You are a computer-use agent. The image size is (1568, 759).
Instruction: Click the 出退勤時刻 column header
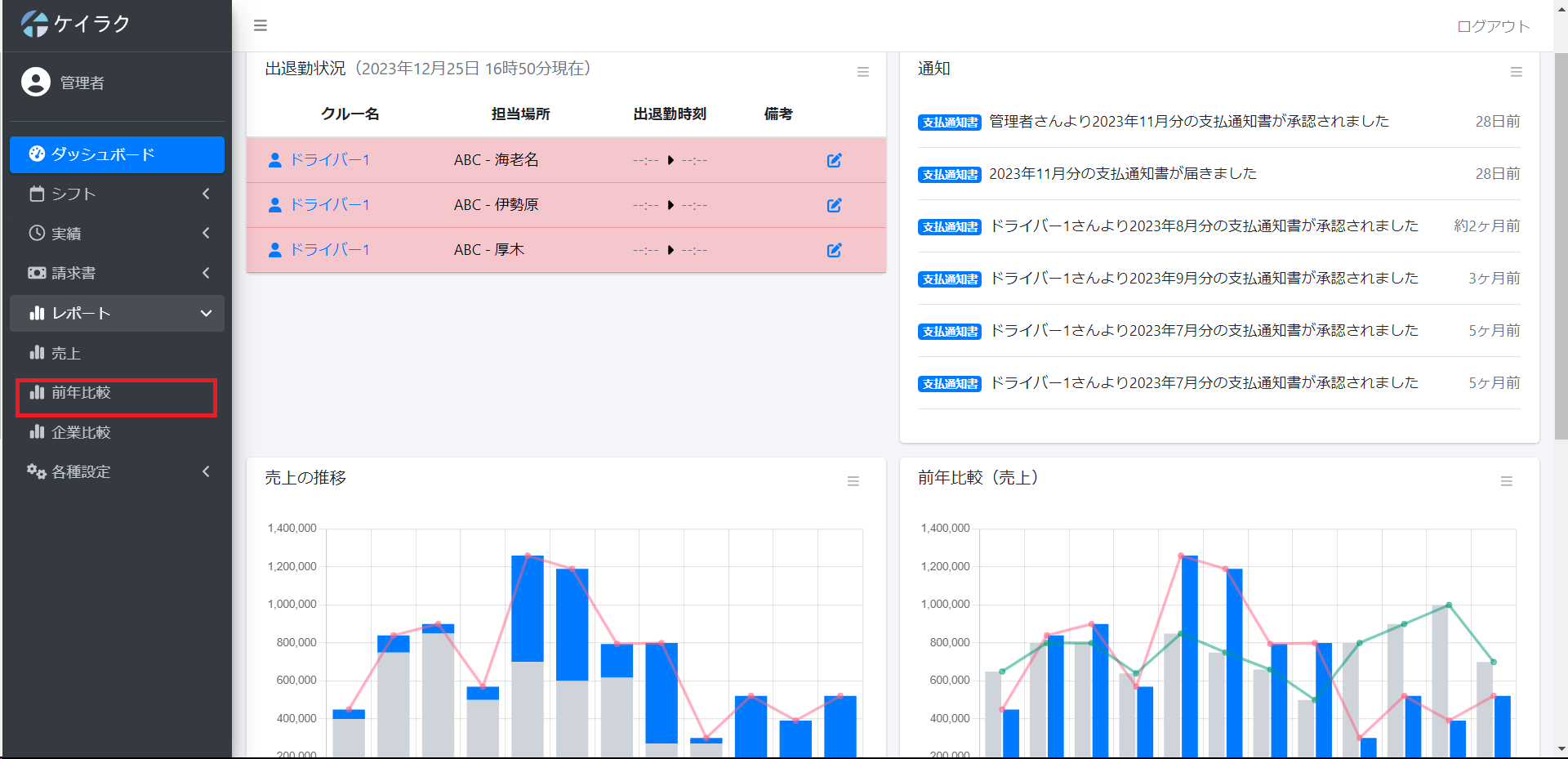(x=670, y=114)
